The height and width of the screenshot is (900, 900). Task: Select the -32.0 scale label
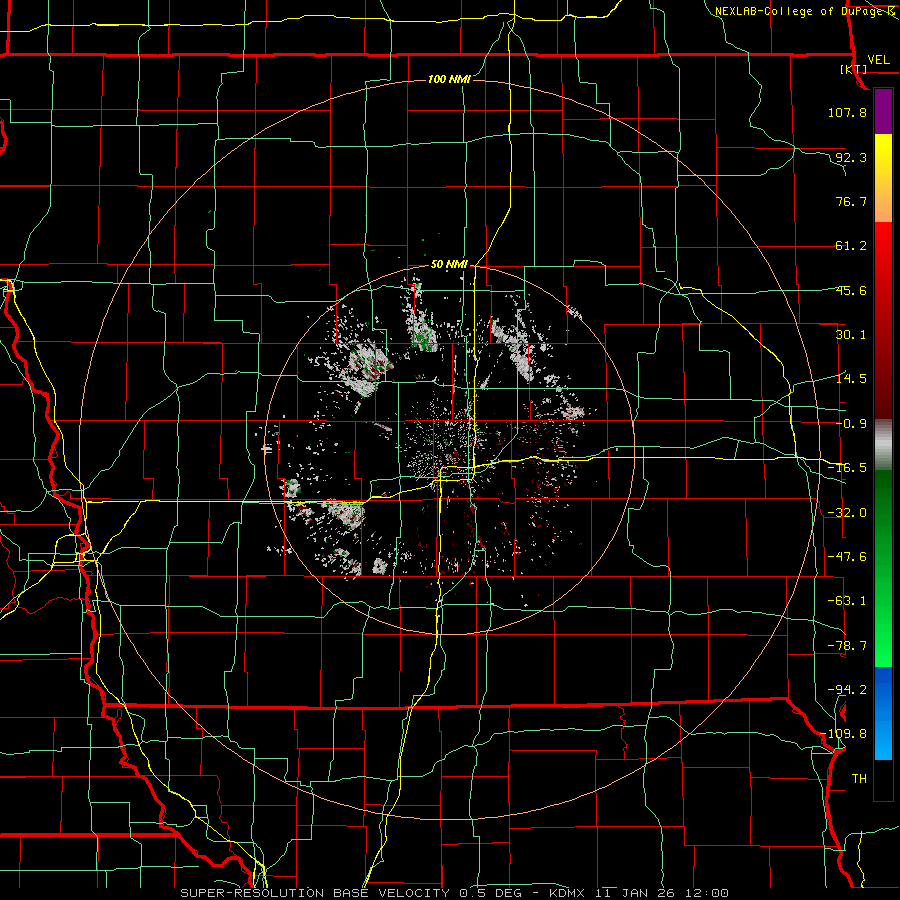tap(847, 513)
